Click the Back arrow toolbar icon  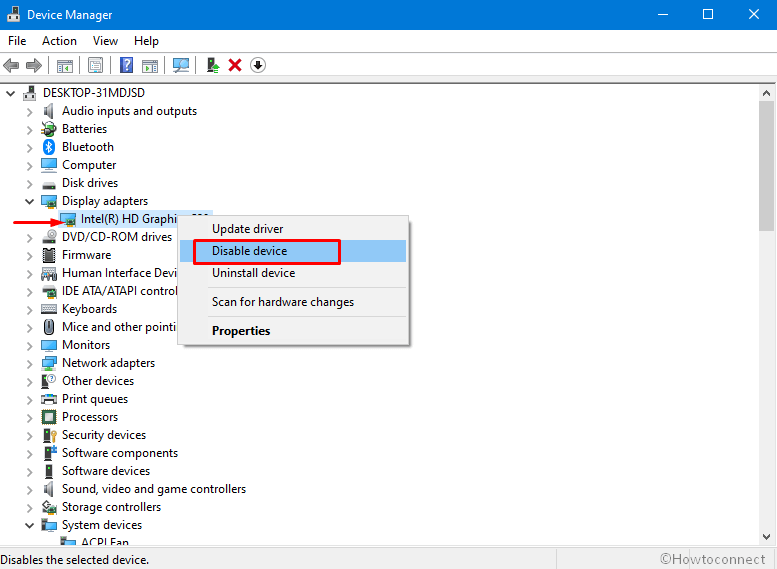click(x=11, y=65)
